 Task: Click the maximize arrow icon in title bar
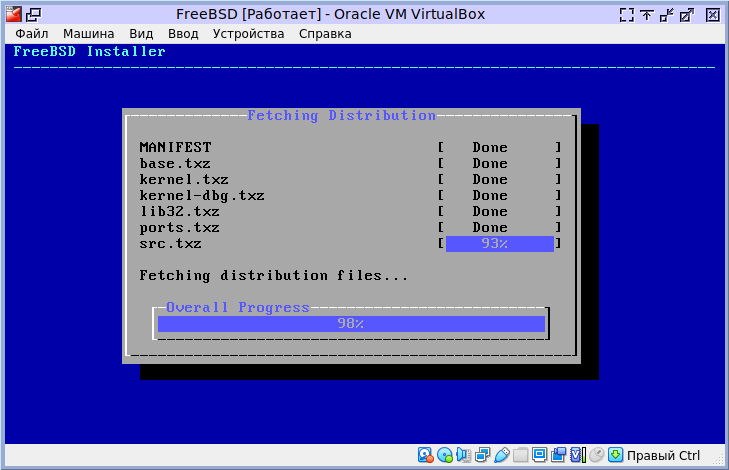[687, 15]
